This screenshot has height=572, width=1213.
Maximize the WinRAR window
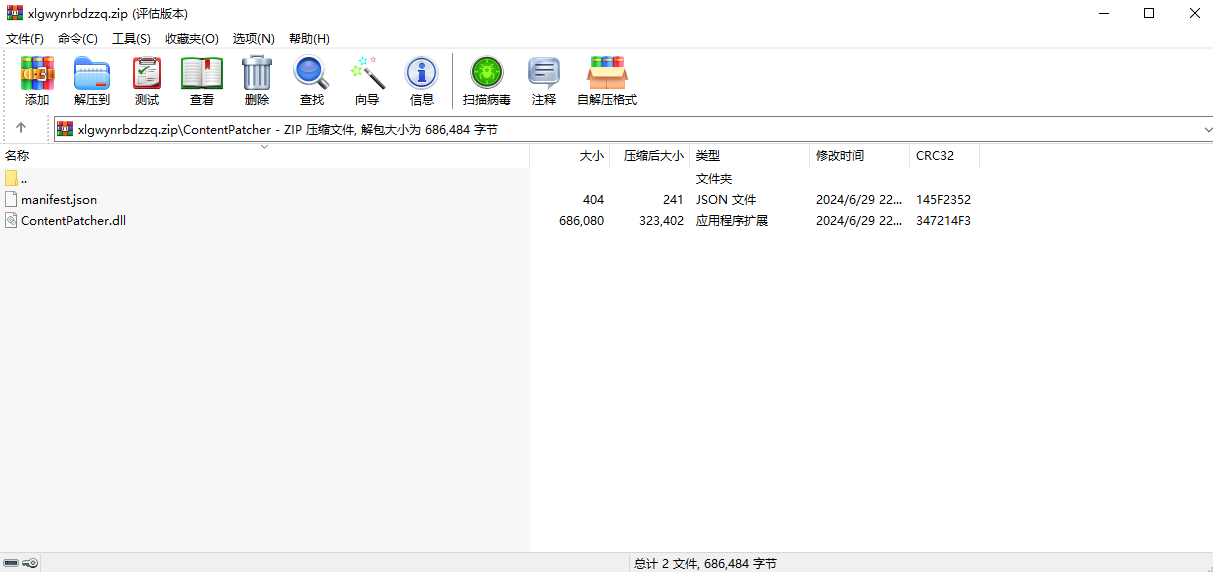(x=1149, y=13)
